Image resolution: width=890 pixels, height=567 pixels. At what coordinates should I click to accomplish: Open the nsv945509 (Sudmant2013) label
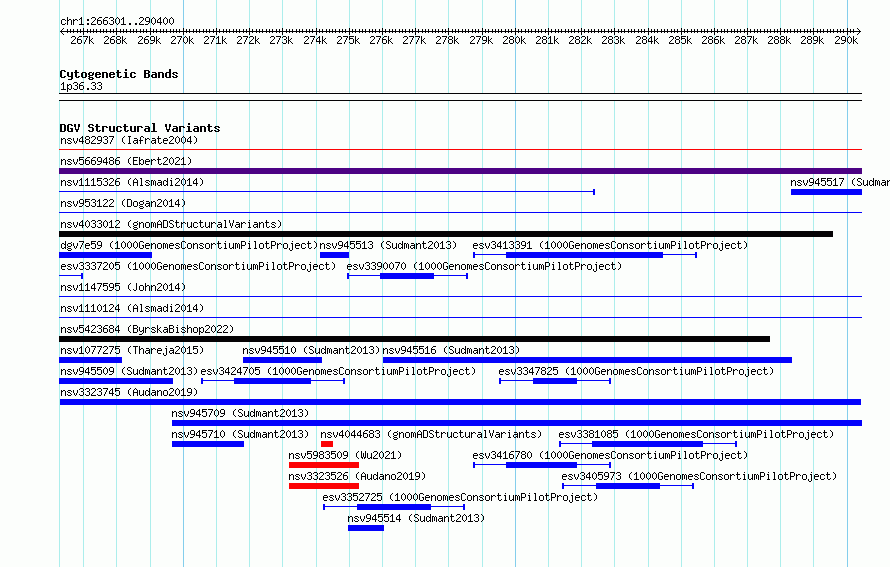(x=129, y=371)
